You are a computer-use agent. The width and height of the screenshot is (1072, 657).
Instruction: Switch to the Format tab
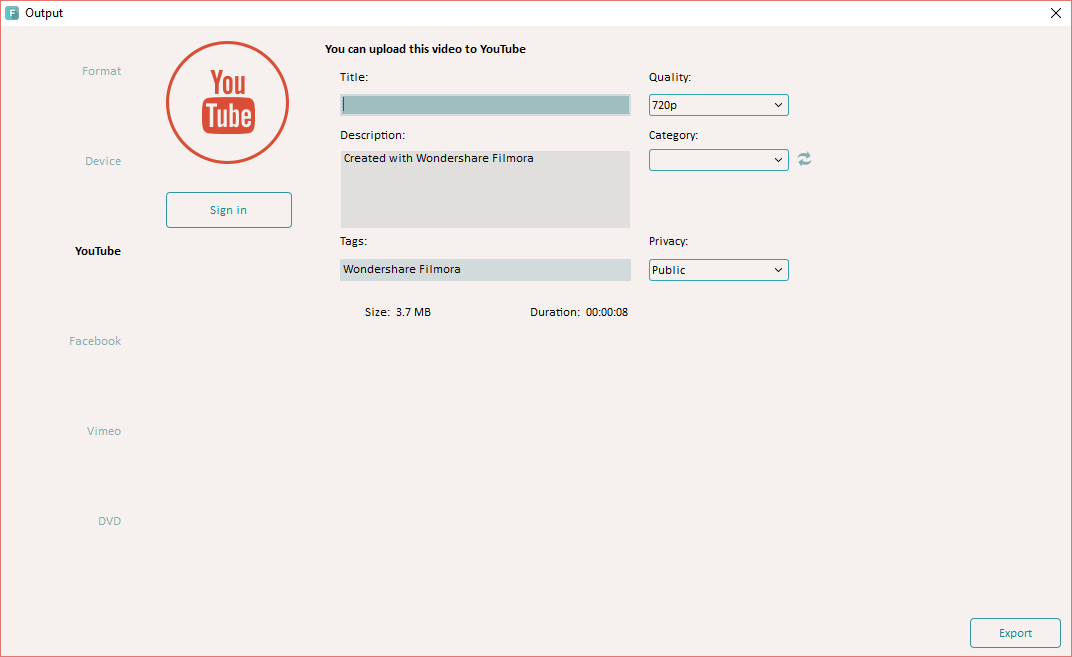[101, 71]
